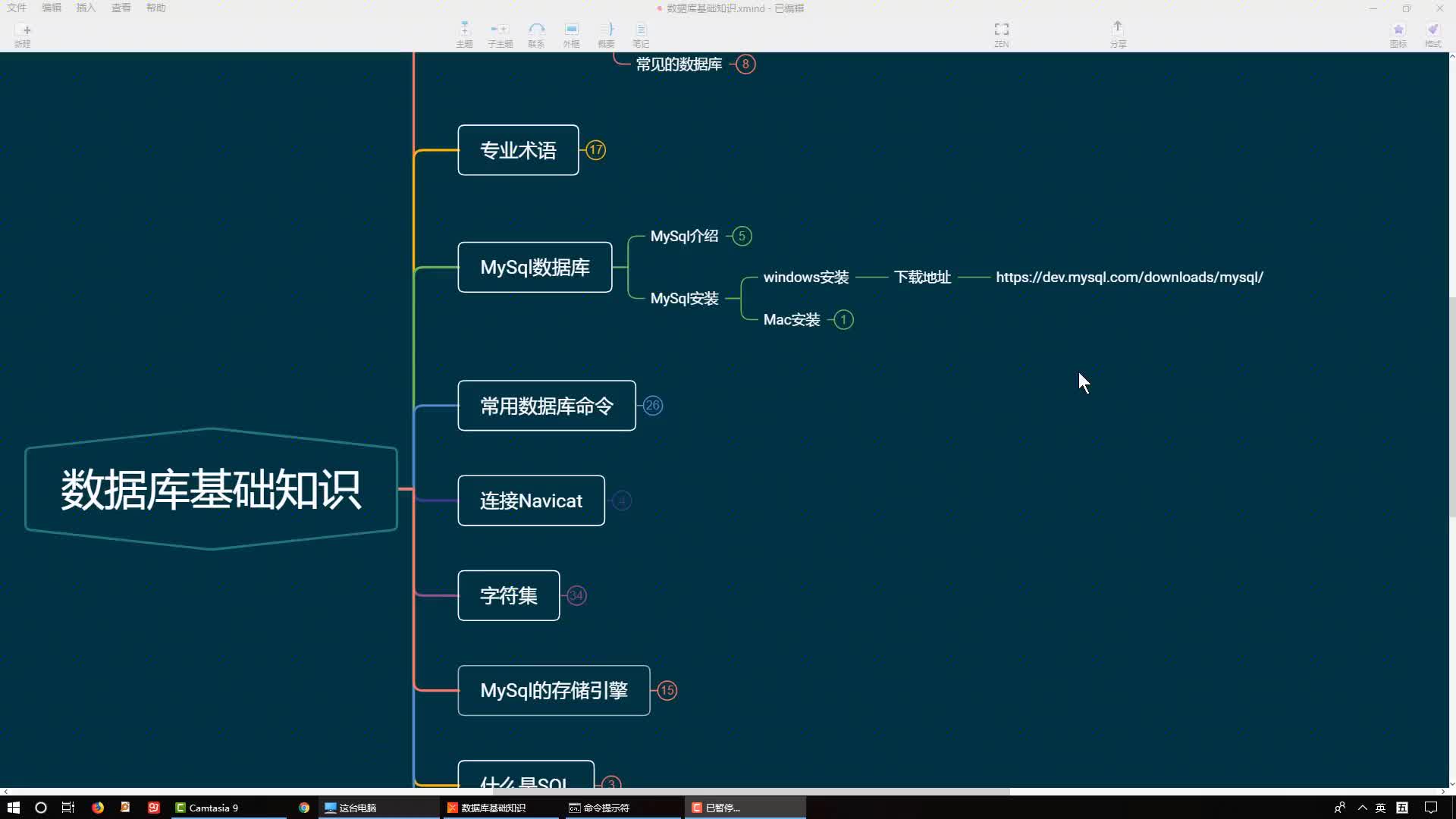The image size is (1456, 819).
Task: Open the 编辑 menu
Action: (x=52, y=8)
